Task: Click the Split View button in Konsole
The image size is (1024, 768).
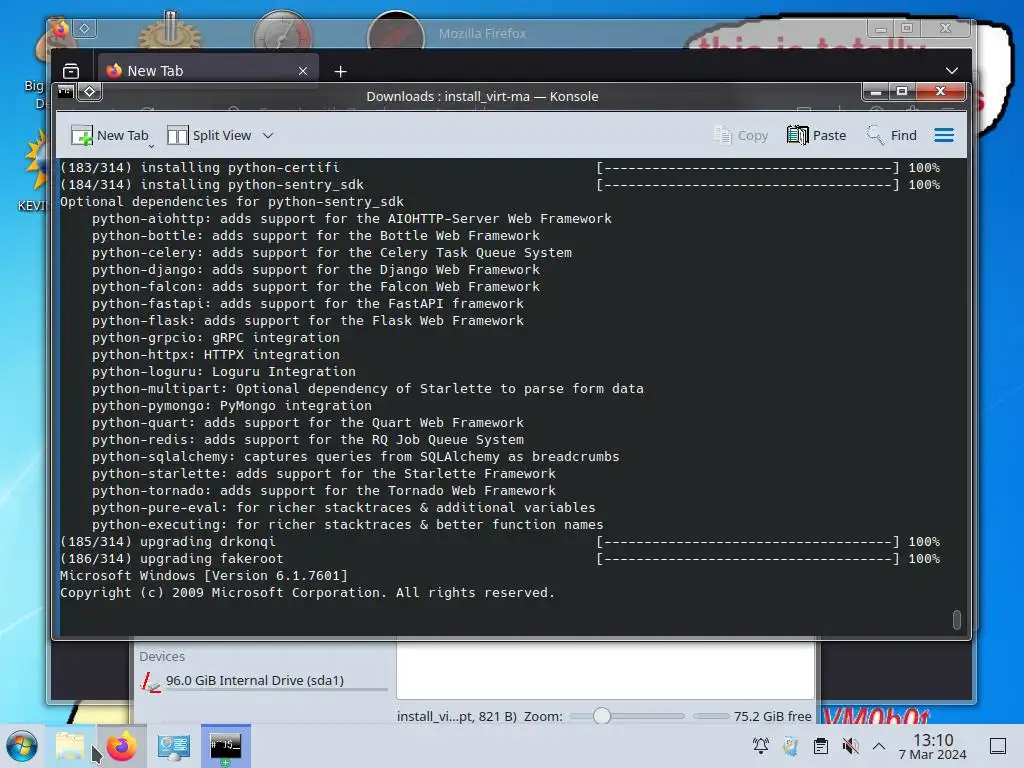Action: tap(209, 135)
